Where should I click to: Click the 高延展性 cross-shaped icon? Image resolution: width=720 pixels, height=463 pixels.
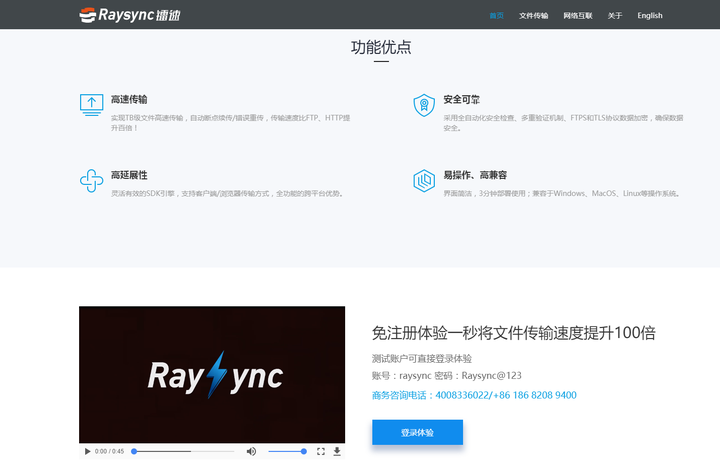(x=91, y=181)
